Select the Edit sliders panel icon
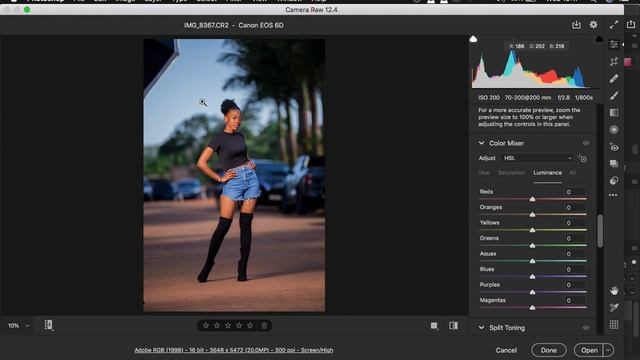Viewport: 640px width, 360px height. click(614, 44)
